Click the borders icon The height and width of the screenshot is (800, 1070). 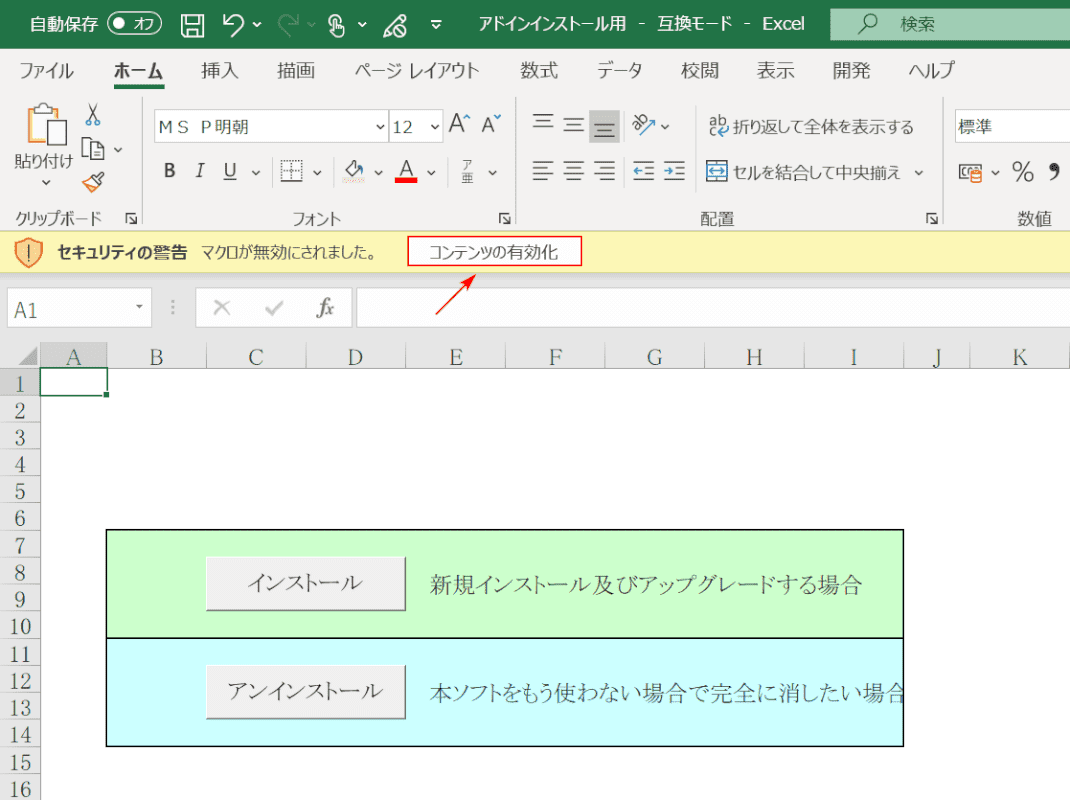[291, 171]
